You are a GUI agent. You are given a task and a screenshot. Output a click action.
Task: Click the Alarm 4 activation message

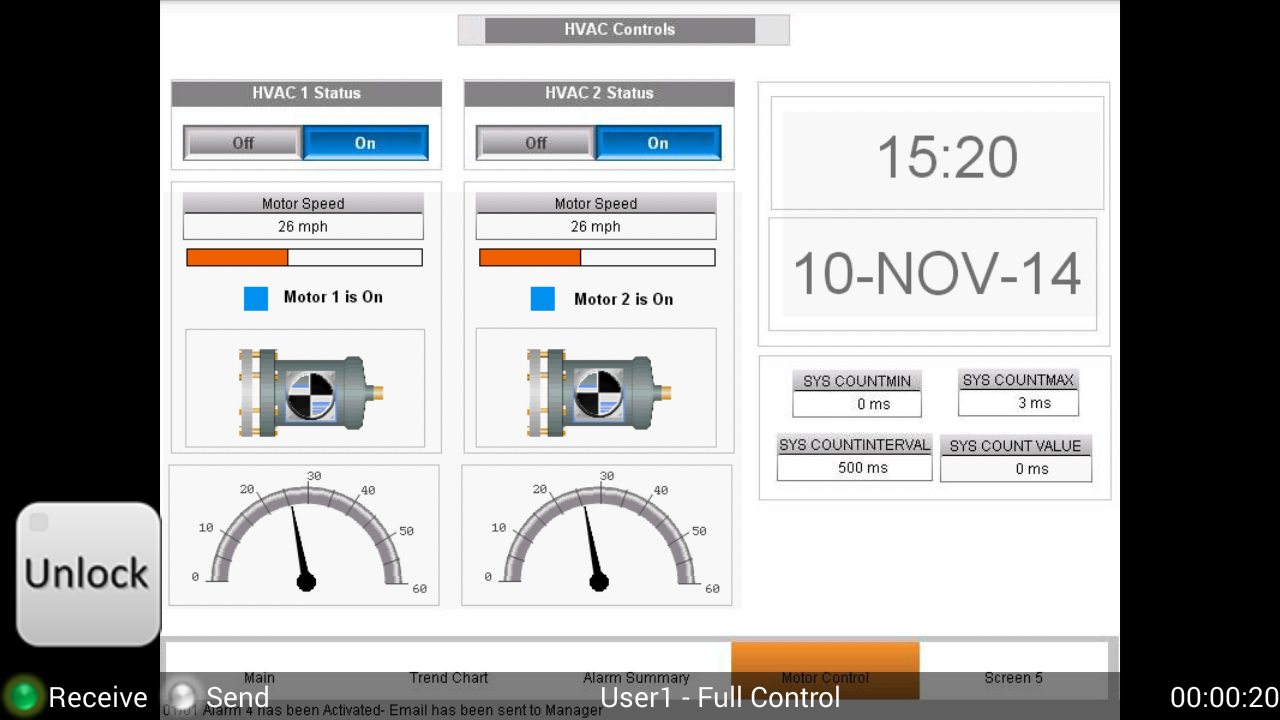[400, 710]
